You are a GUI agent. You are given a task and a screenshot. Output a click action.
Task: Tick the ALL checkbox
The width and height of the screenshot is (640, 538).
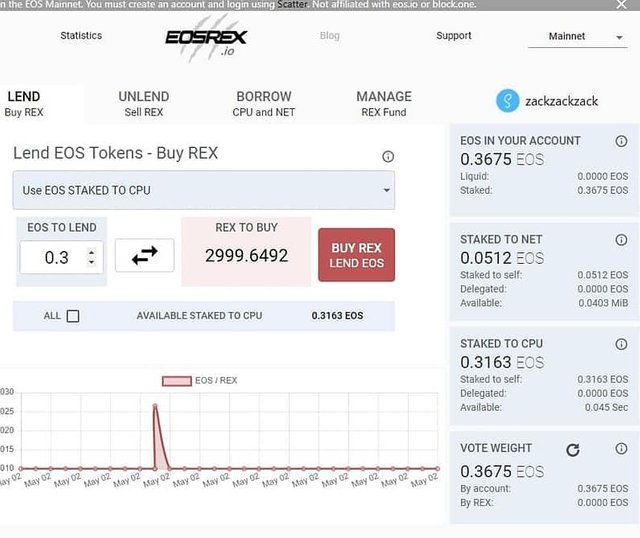click(73, 316)
